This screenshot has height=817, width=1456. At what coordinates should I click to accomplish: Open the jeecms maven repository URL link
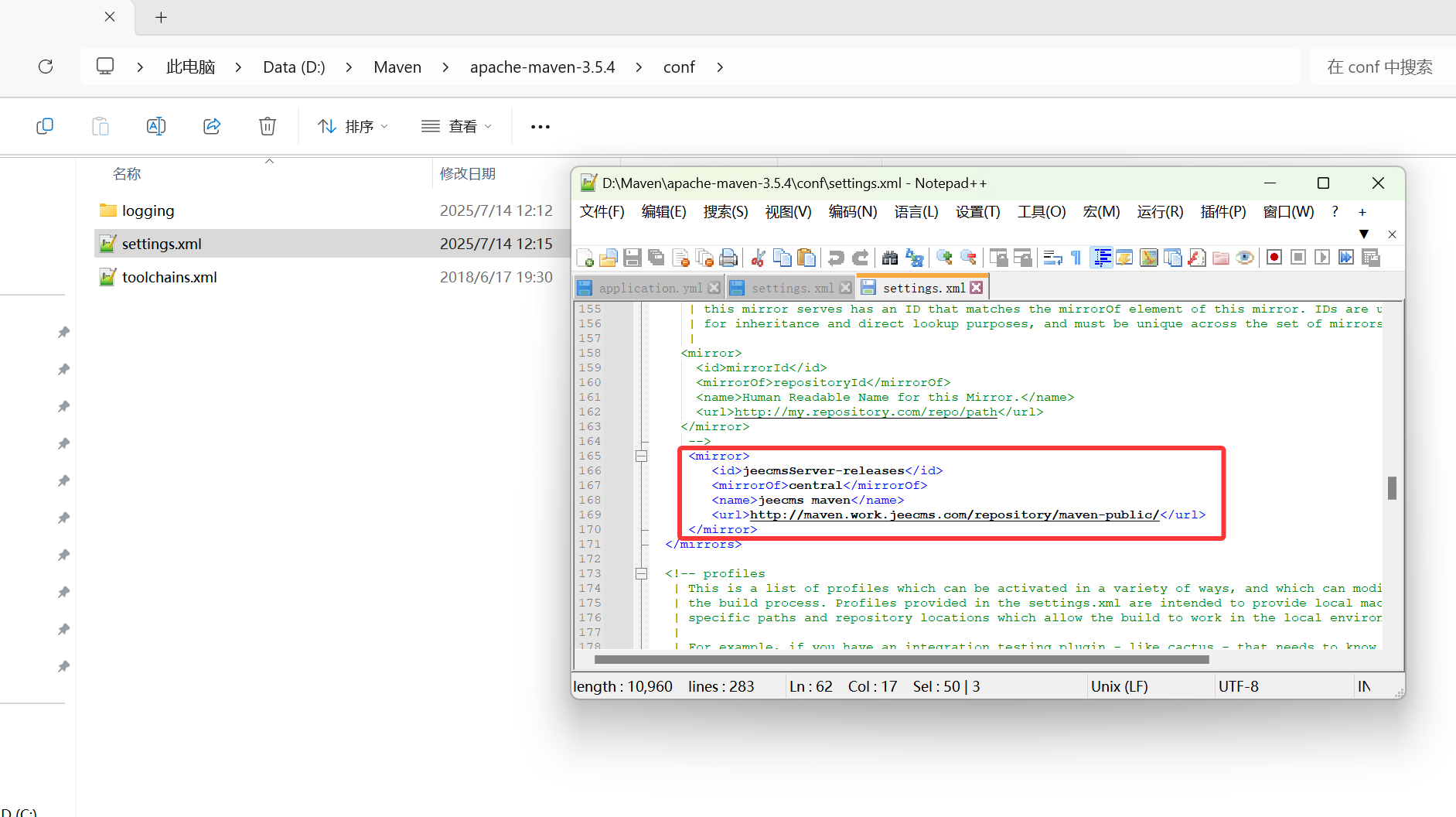954,515
